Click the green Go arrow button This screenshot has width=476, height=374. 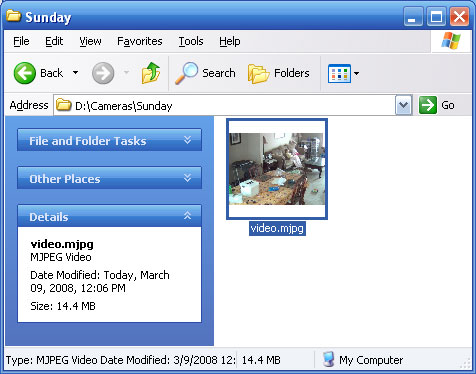(x=428, y=105)
